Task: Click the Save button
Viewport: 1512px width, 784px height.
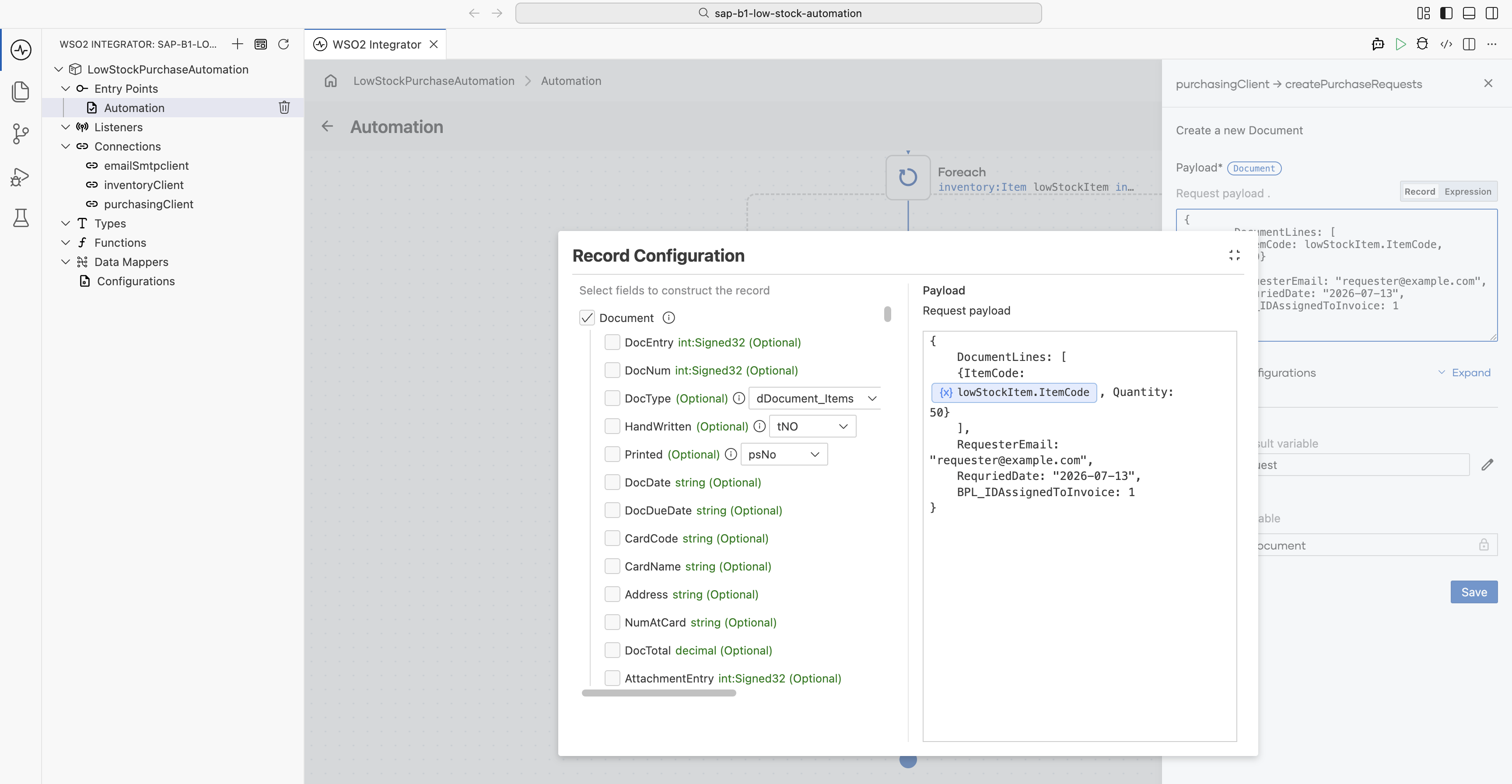Action: [x=1474, y=592]
